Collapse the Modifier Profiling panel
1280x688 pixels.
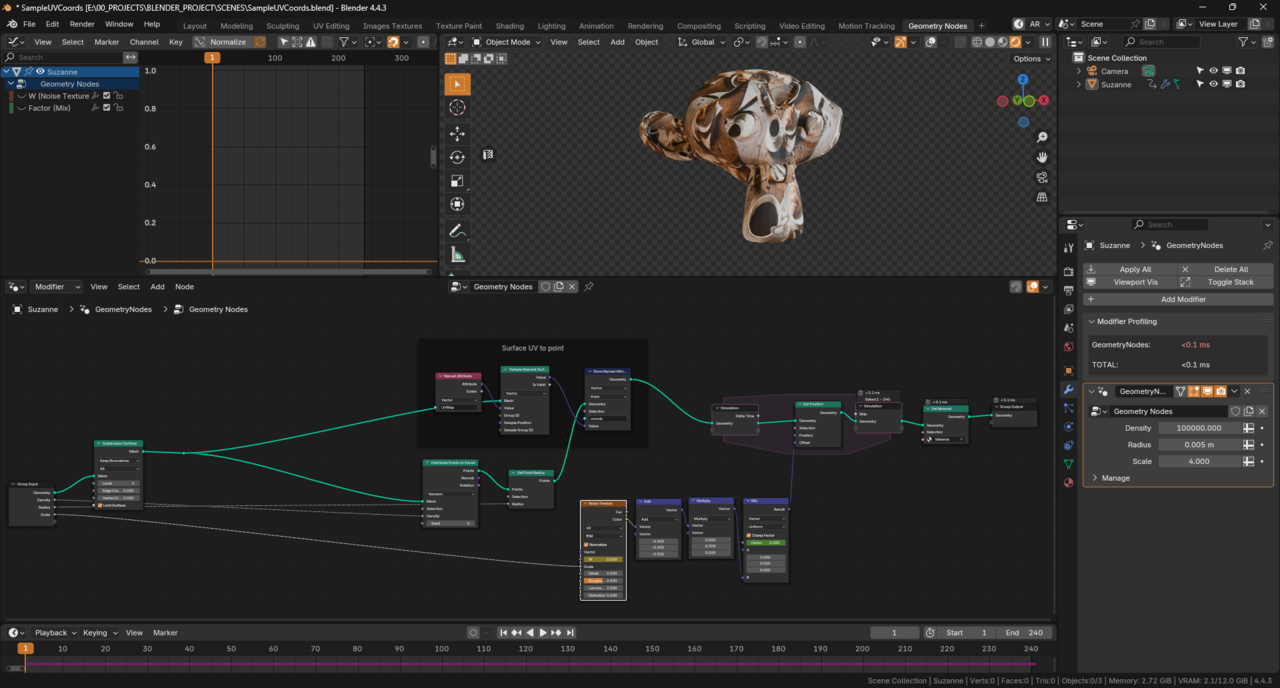tap(1091, 322)
